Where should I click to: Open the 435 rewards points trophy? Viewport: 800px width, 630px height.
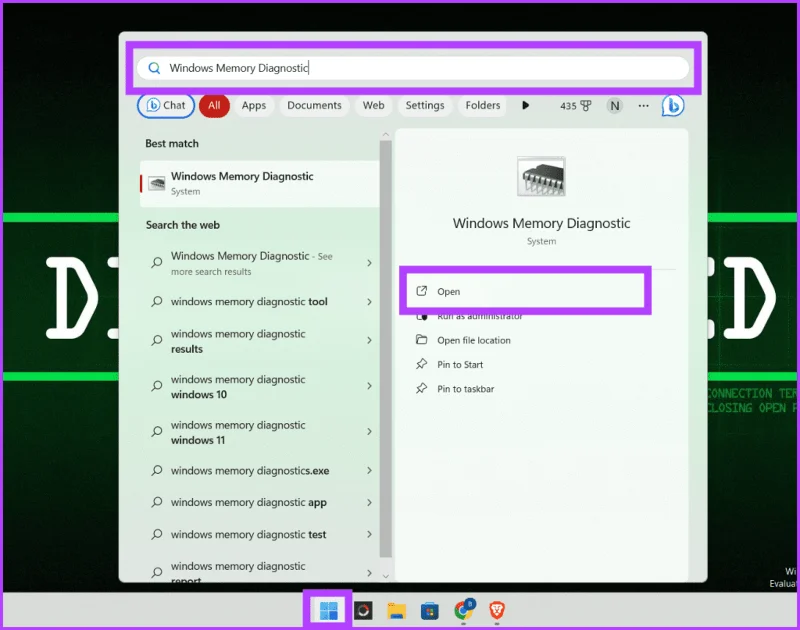point(576,106)
